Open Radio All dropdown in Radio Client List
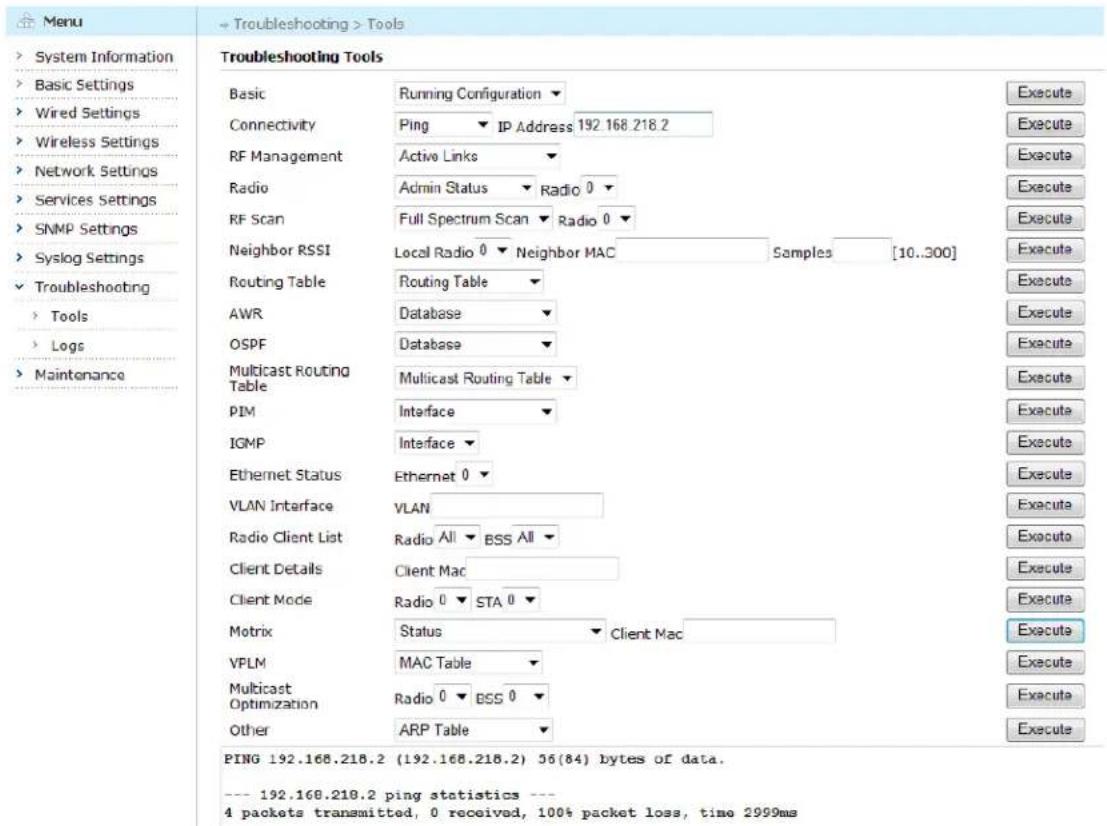The height and width of the screenshot is (826, 1107). (x=457, y=537)
